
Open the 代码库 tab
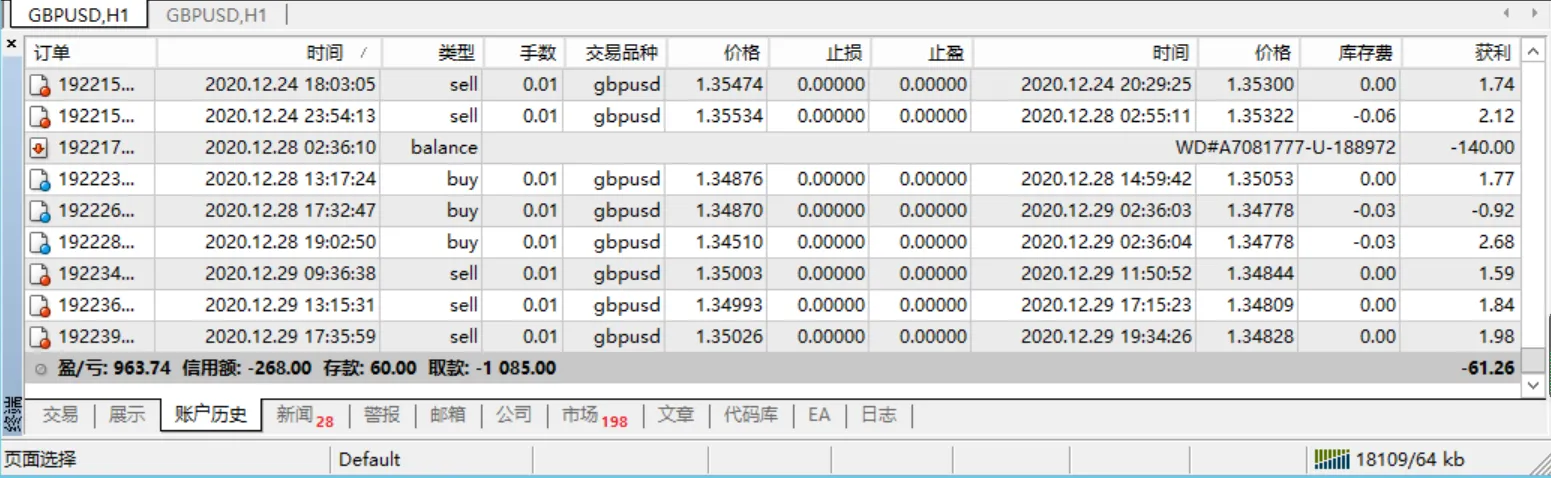coord(750,414)
